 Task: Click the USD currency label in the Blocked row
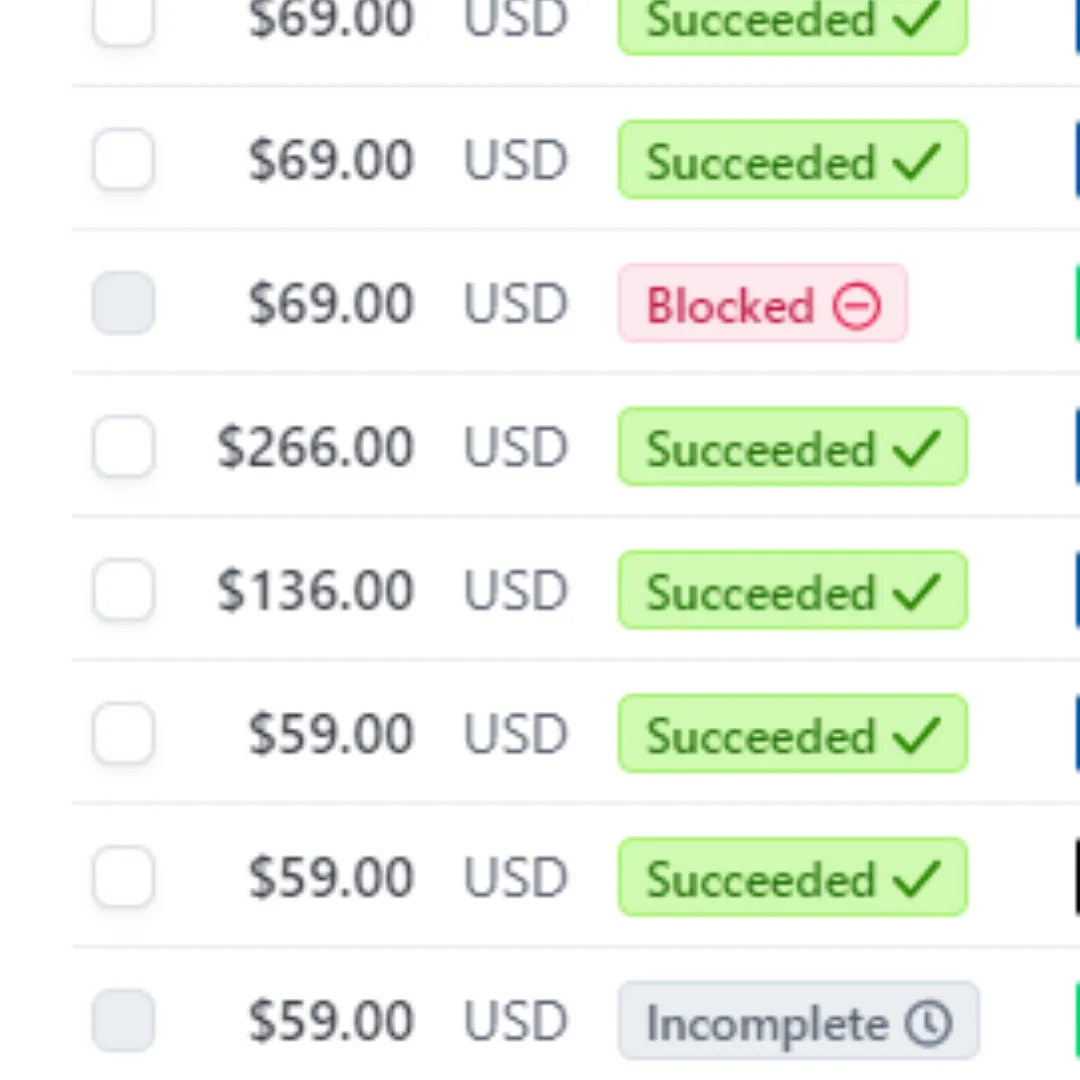pyautogui.click(x=516, y=304)
